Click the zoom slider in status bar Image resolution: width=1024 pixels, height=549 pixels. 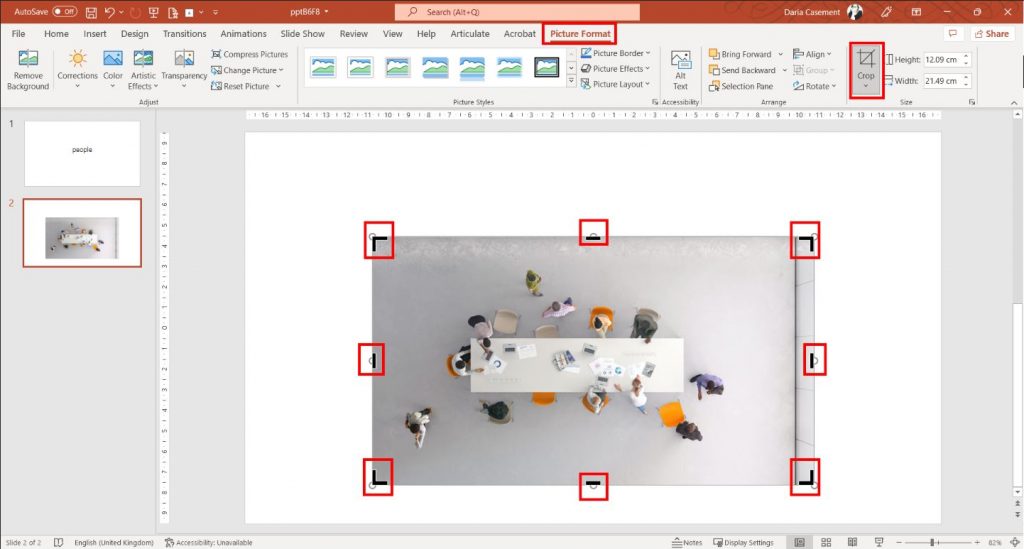pos(932,542)
